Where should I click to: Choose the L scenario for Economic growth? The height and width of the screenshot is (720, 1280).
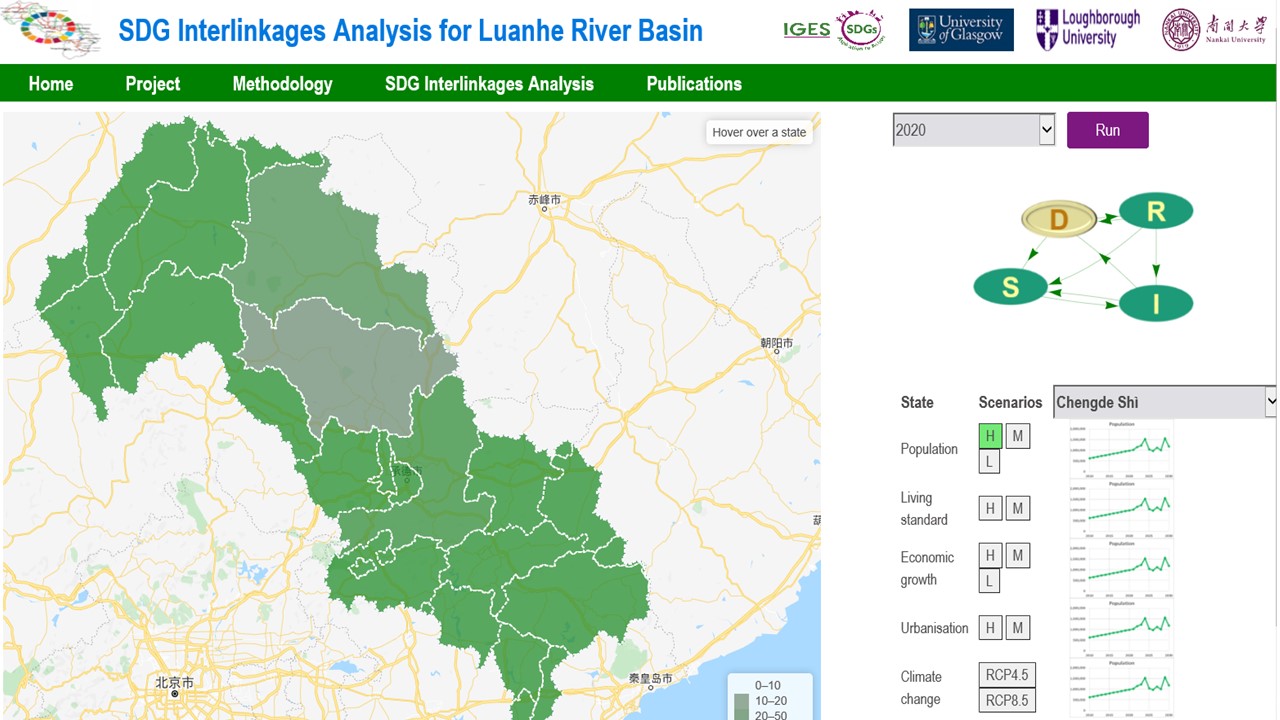pyautogui.click(x=990, y=581)
